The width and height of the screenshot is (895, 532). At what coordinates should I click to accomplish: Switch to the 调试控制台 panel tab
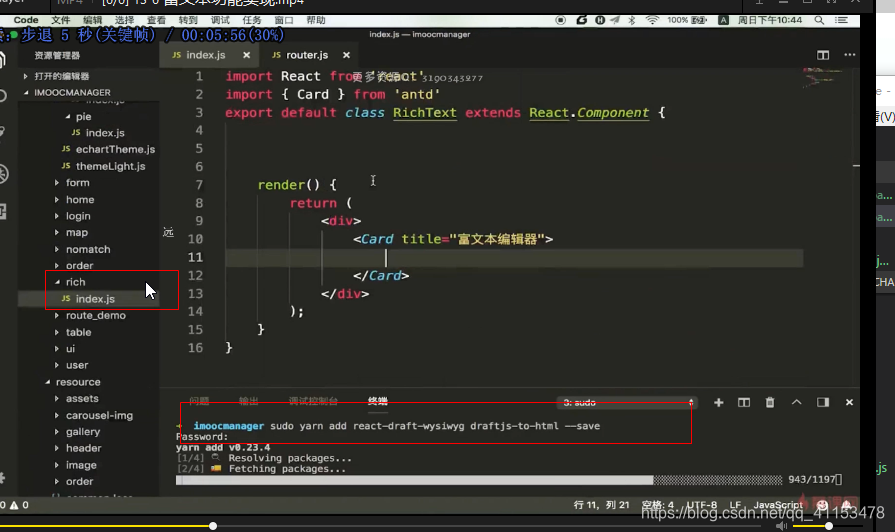pyautogui.click(x=313, y=401)
